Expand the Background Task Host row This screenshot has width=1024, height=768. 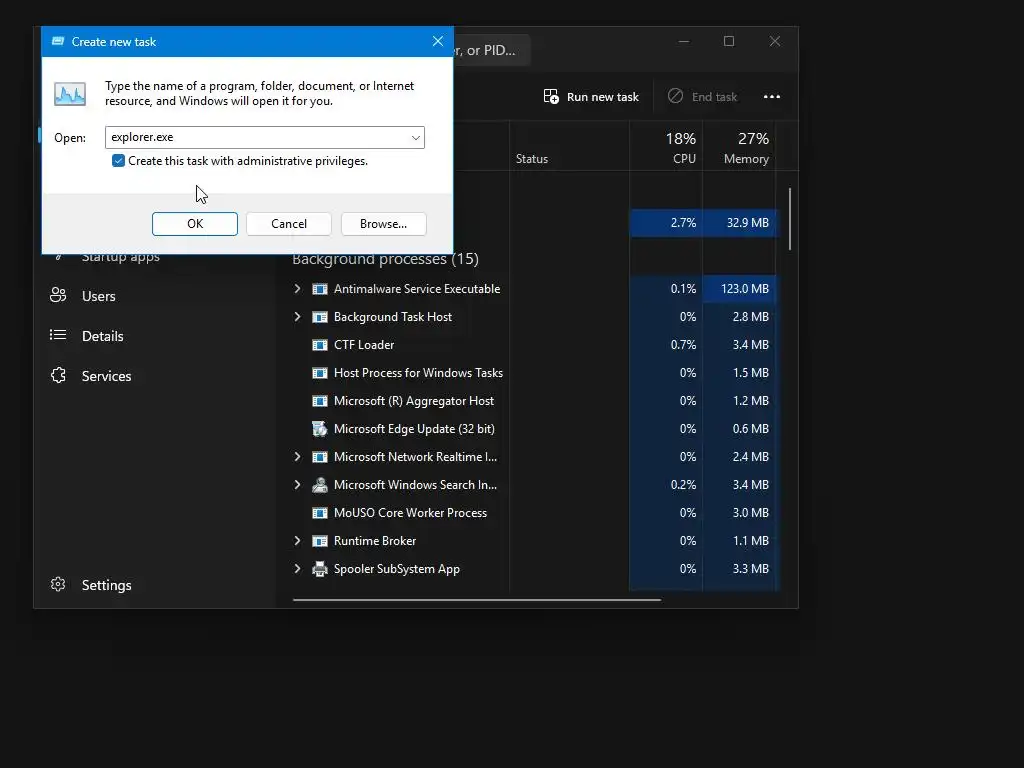coord(297,317)
